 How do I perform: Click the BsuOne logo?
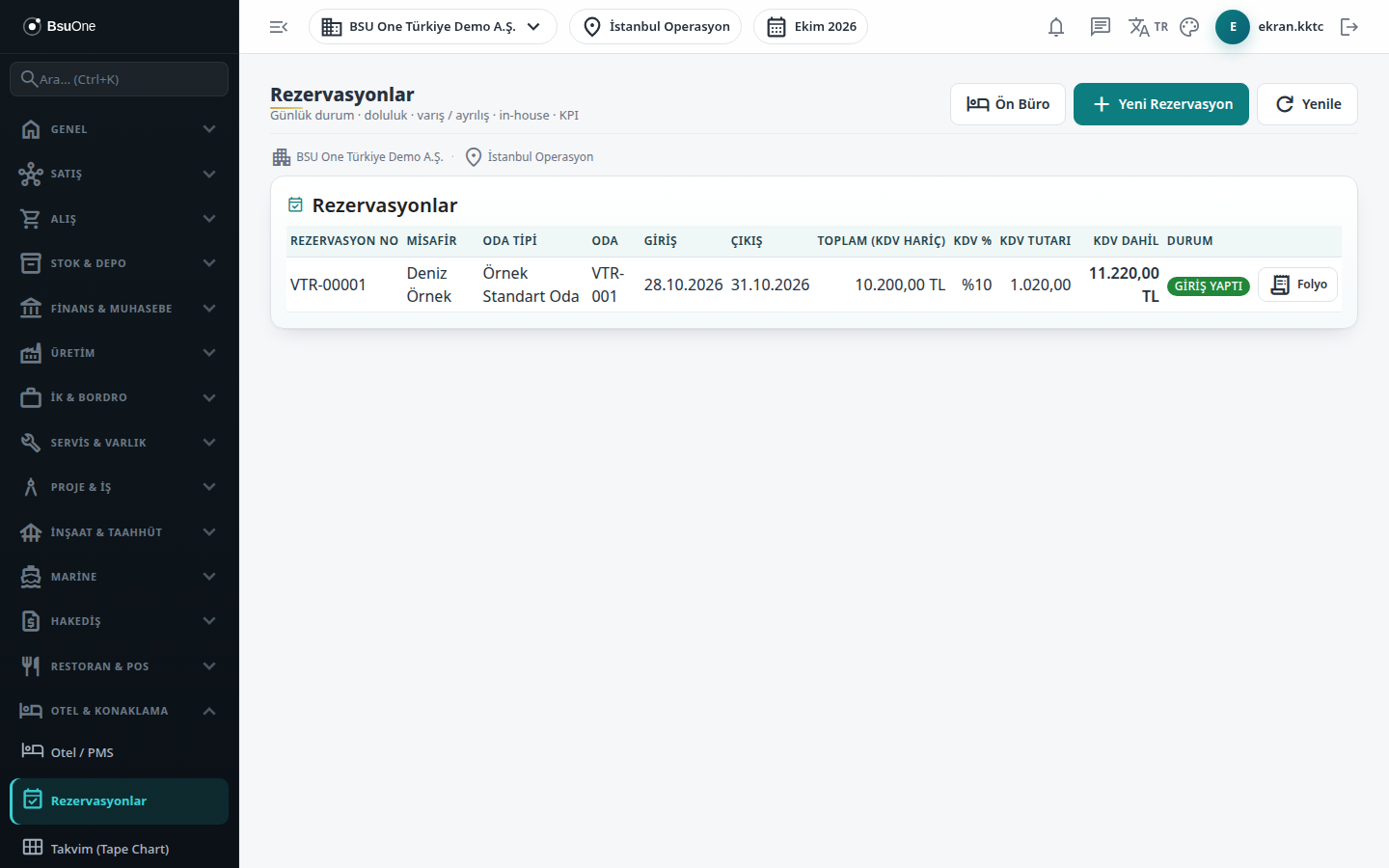(60, 26)
